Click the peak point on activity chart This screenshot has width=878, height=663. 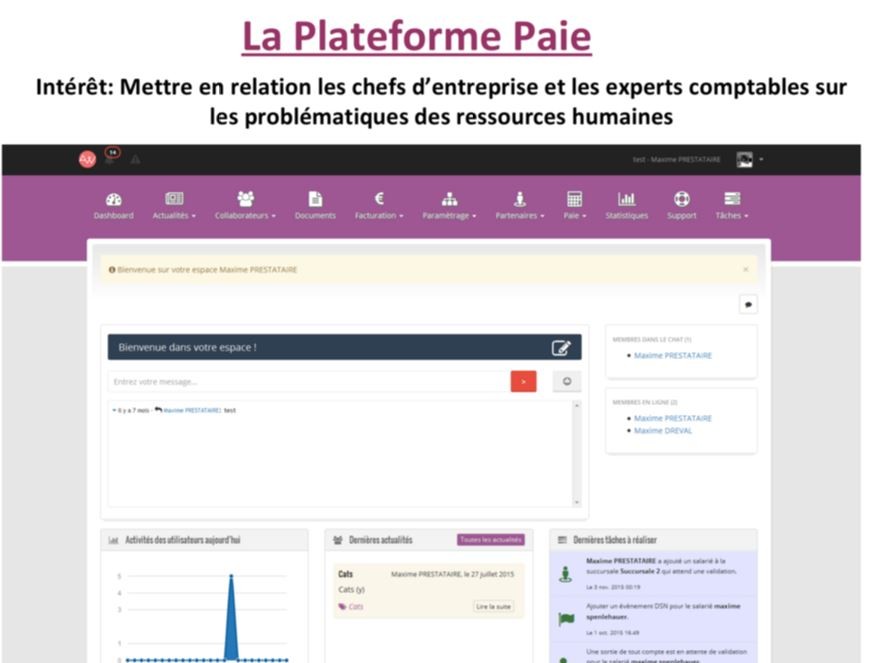231,576
